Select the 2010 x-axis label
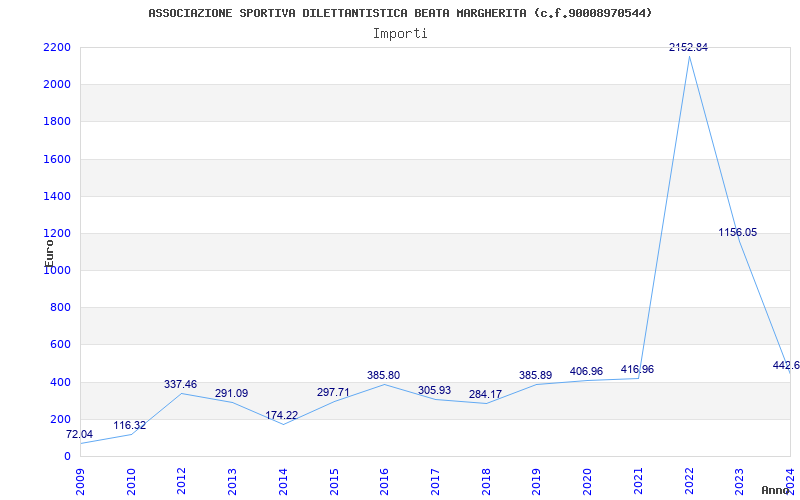This screenshot has height=500, width=800. pos(131,482)
